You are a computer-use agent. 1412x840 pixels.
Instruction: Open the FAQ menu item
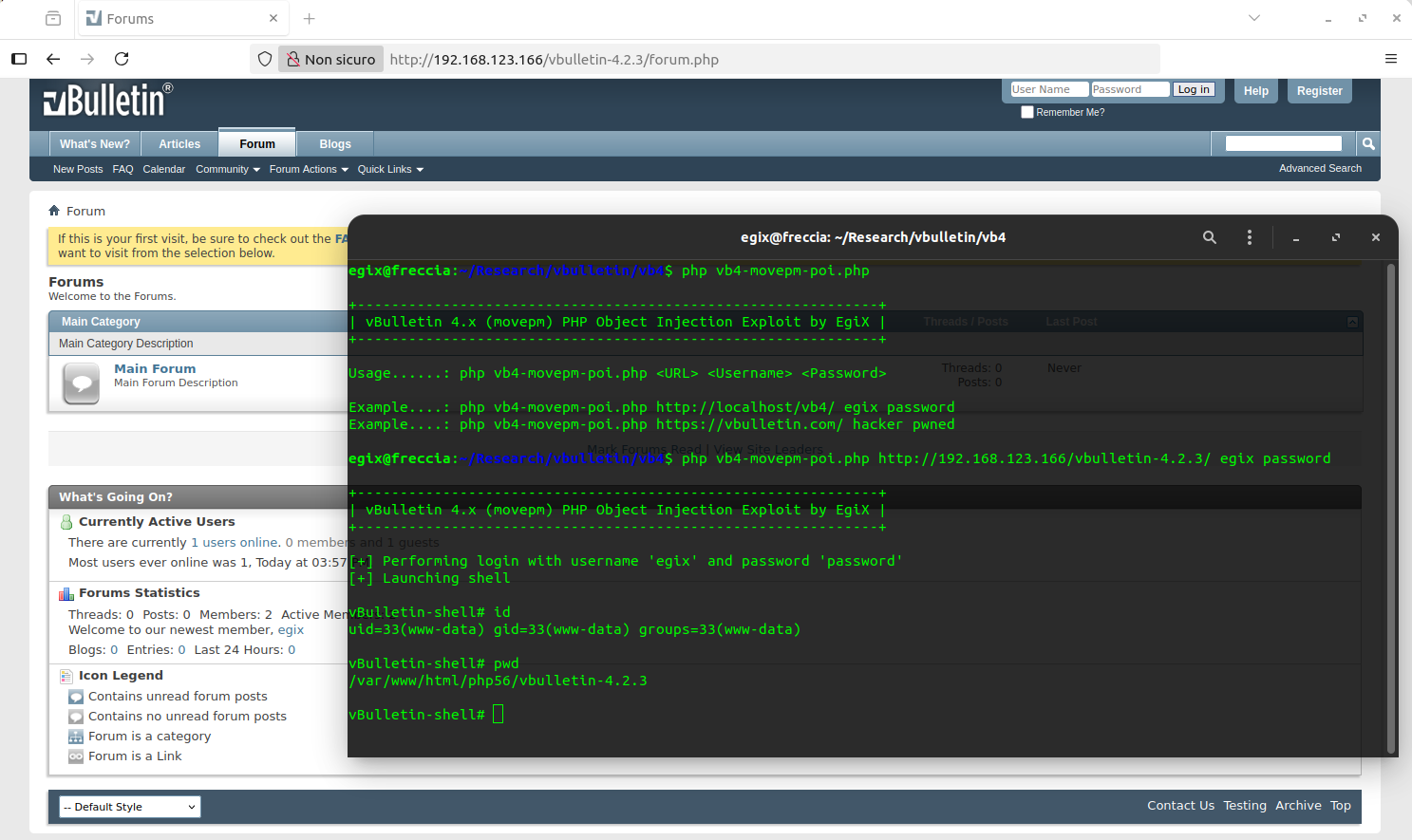tap(123, 169)
